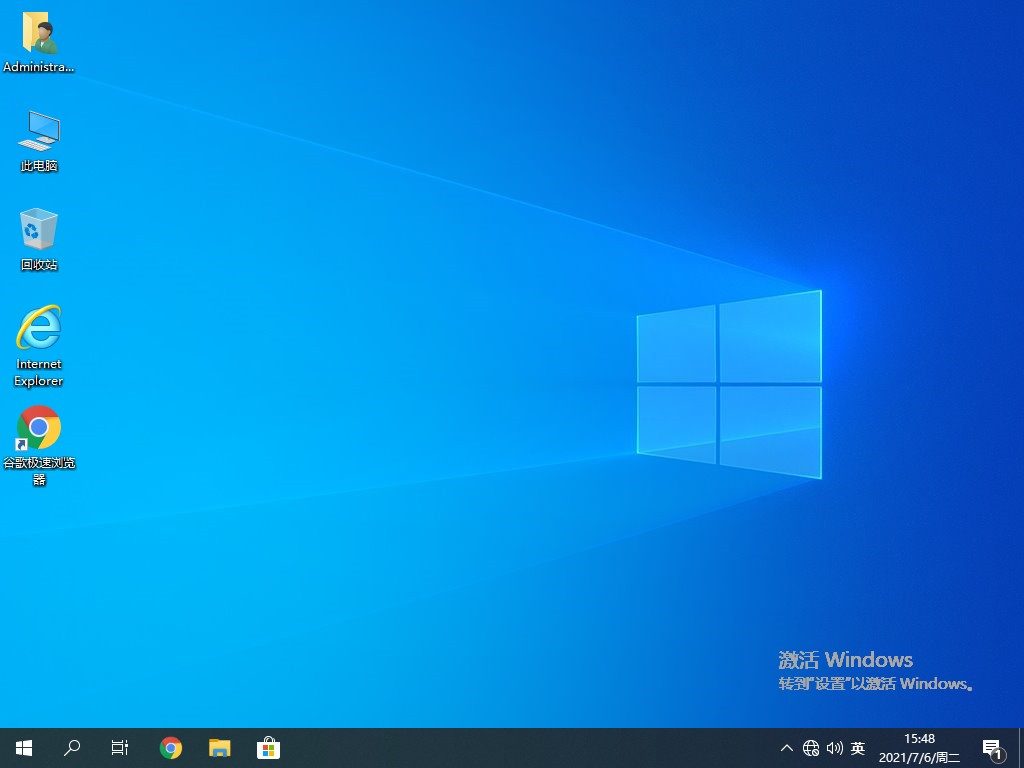Open Microsoft Store from the taskbar
The image size is (1024, 768).
click(268, 748)
